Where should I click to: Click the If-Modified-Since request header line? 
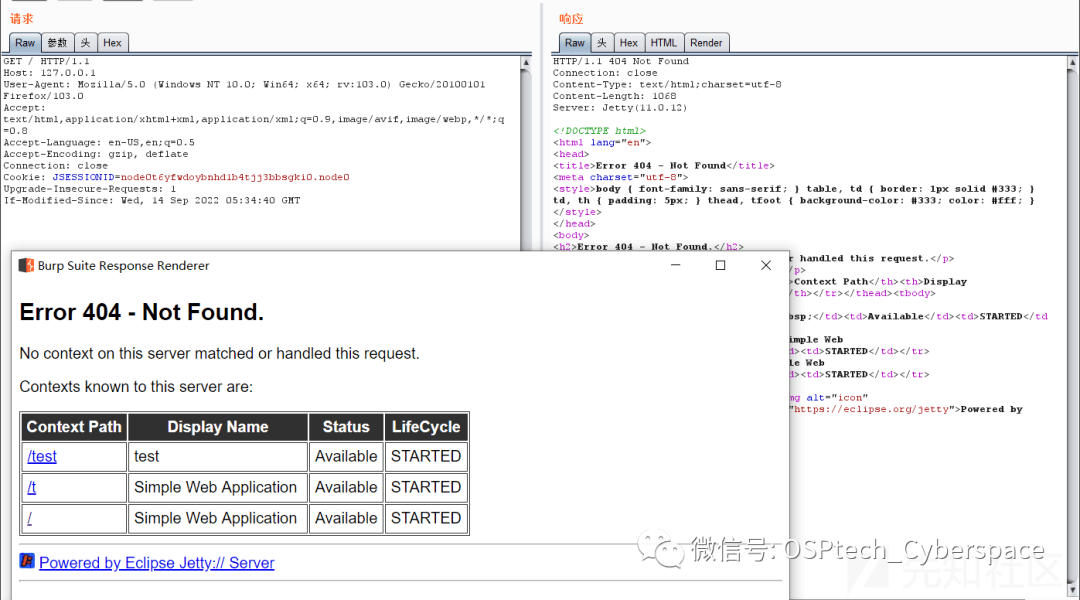coord(152,200)
